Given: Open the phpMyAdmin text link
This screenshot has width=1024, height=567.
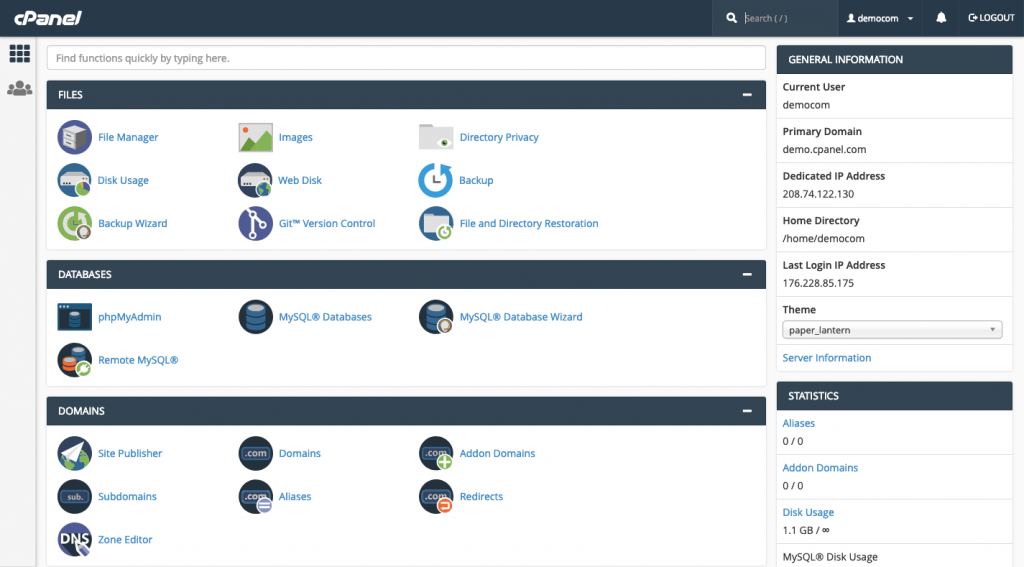Looking at the screenshot, I should 129,317.
